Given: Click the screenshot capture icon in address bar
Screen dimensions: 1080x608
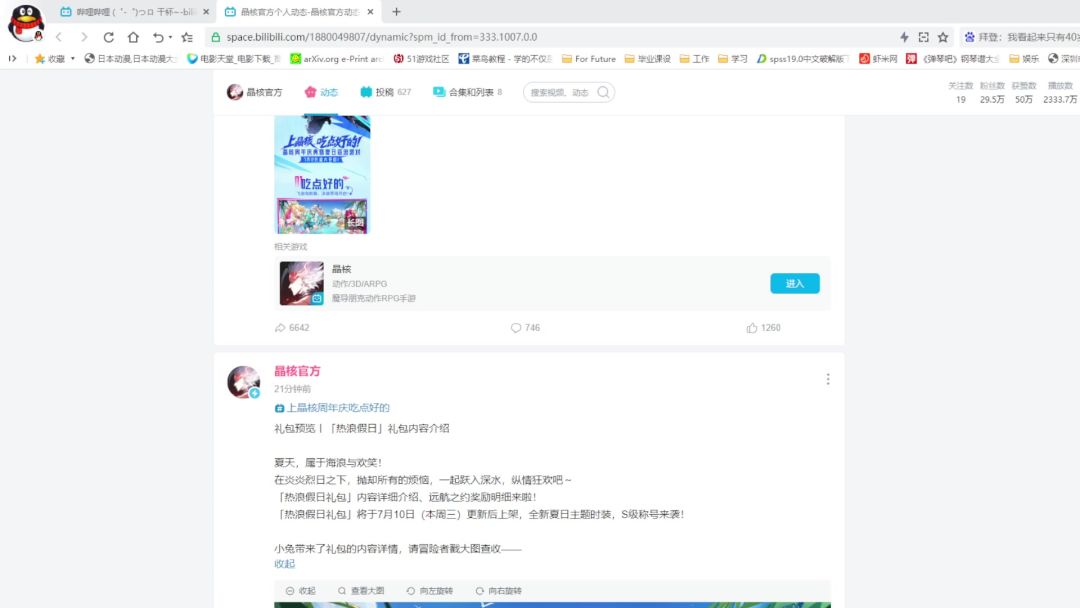Looking at the screenshot, I should [x=924, y=37].
